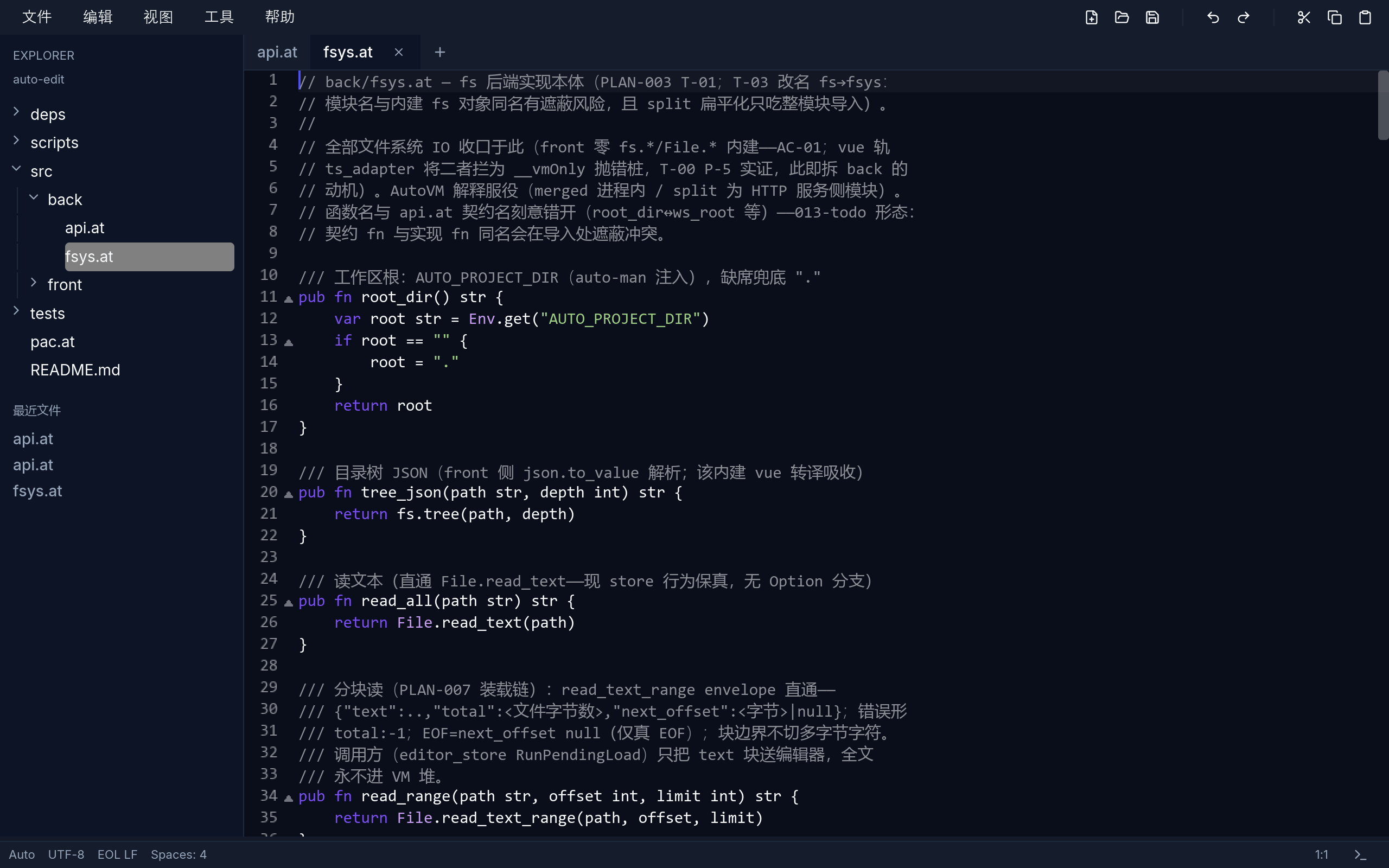Click the Copy icon in toolbar
1389x868 pixels.
1335,17
